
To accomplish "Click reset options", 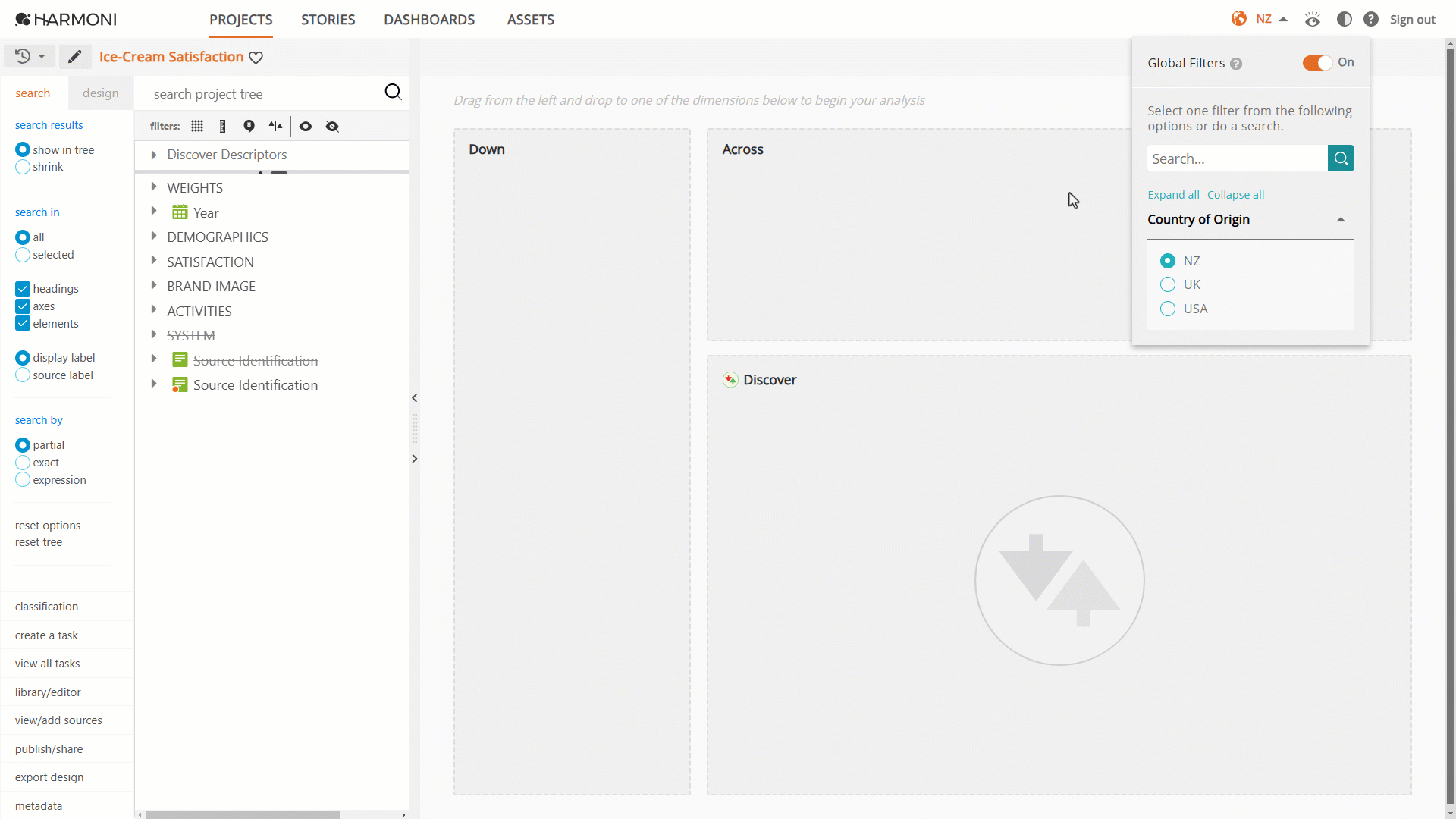I will point(48,526).
